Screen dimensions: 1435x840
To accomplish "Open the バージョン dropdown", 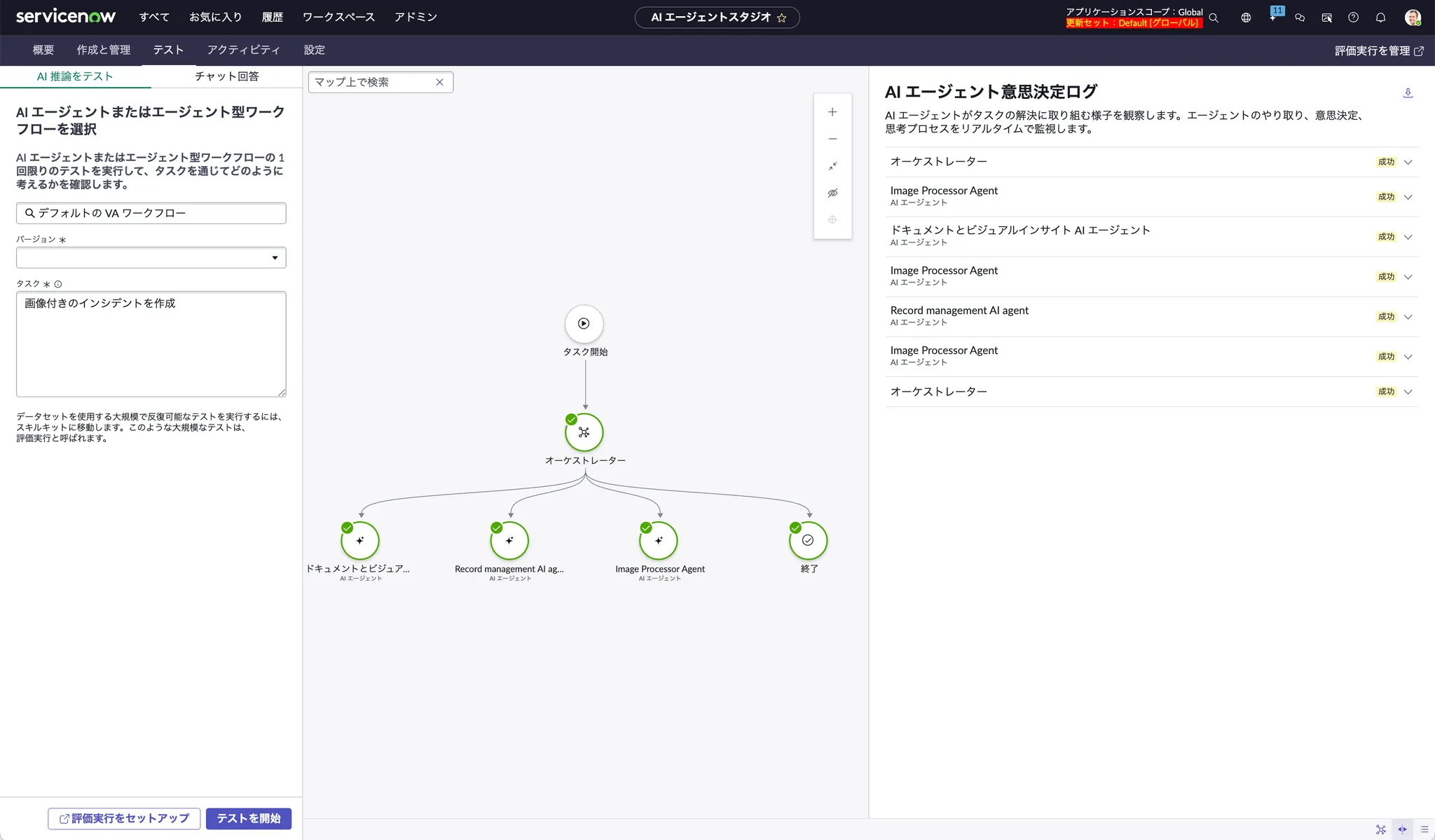I will tap(151, 258).
